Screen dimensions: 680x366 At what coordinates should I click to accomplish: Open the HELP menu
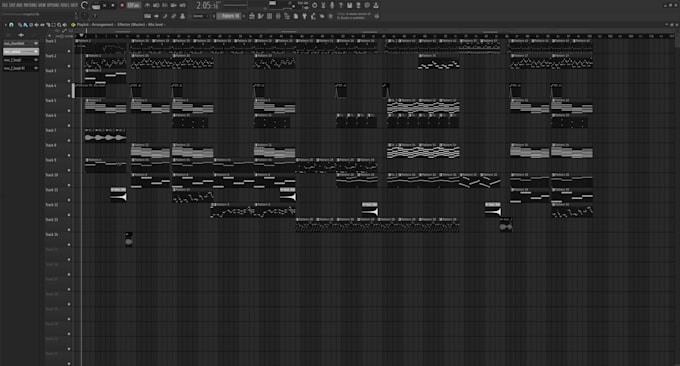[74, 5]
